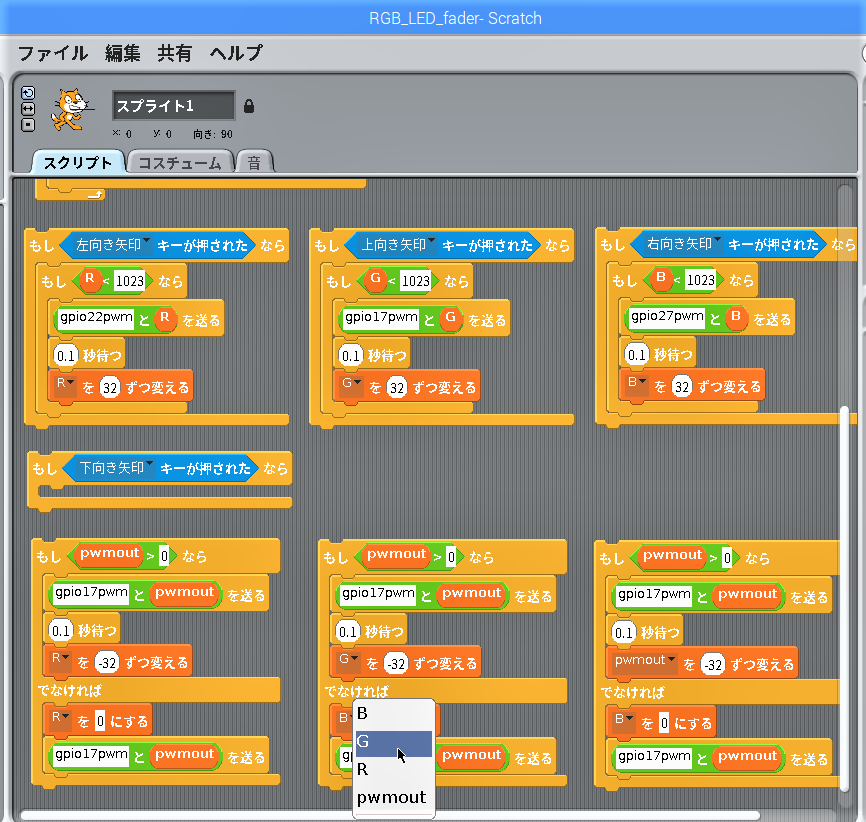
Task: Switch to the 音 tab
Action: [254, 162]
